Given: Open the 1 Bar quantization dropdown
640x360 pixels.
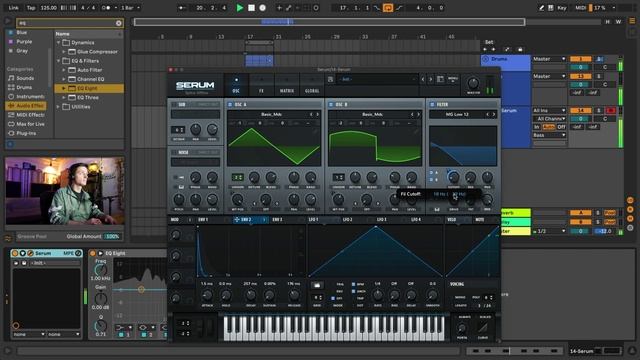Looking at the screenshot, I should (x=130, y=8).
